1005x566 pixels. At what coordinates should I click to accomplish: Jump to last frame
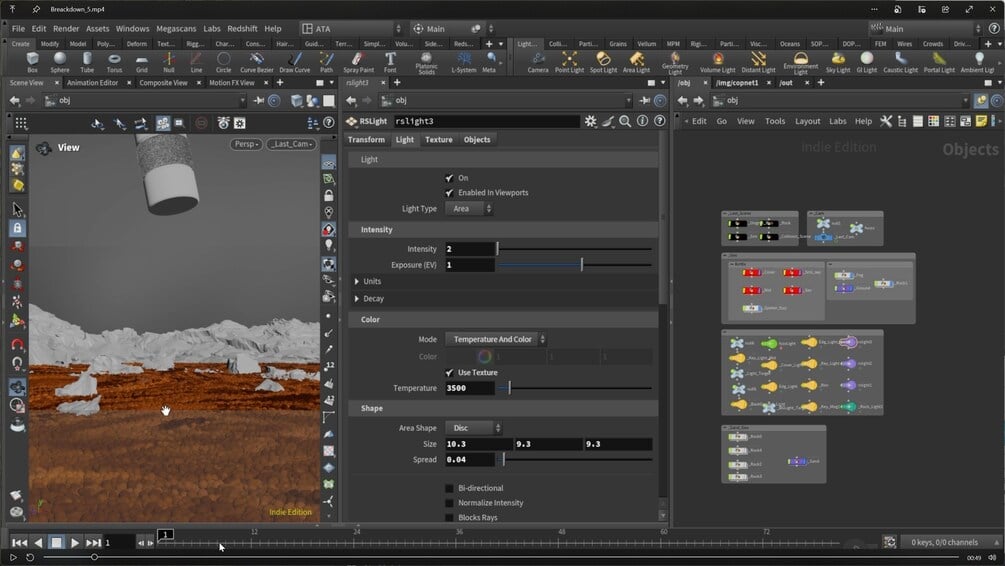point(94,543)
